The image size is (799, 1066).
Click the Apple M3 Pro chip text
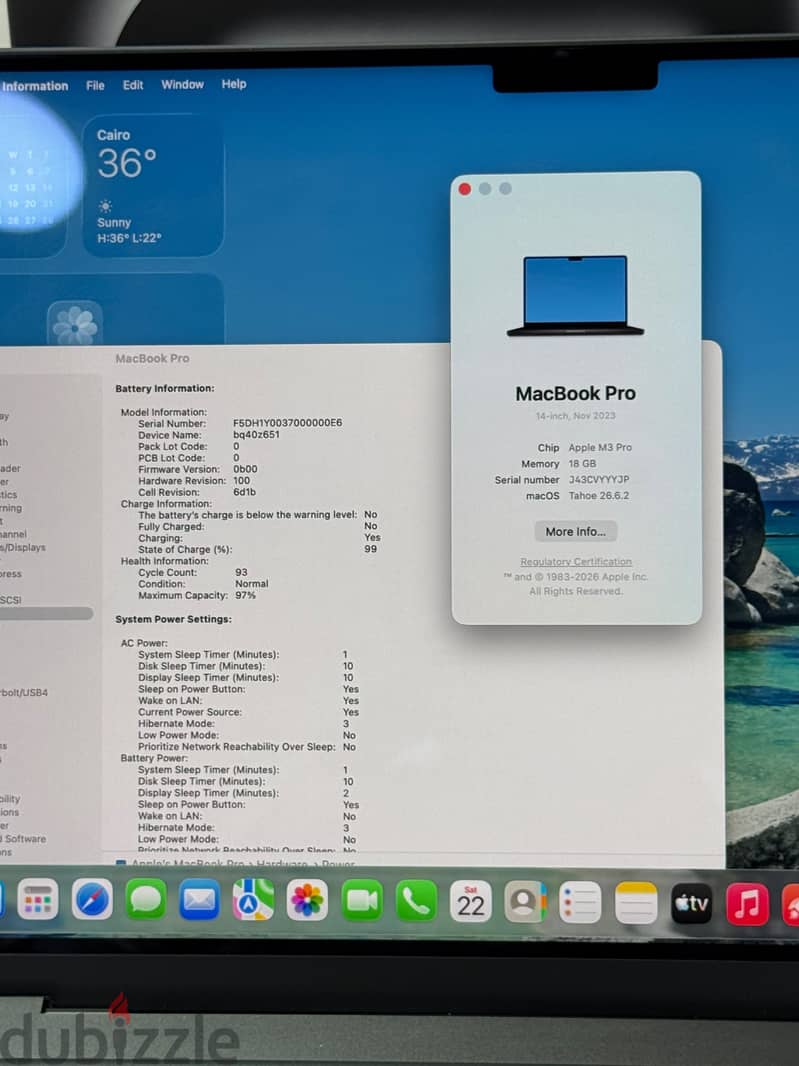coord(600,447)
